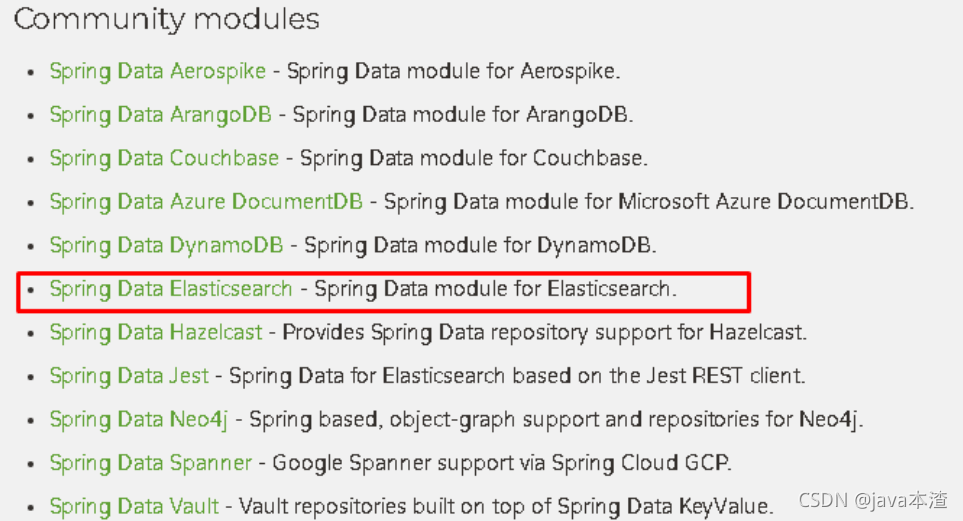The height and width of the screenshot is (521, 963).
Task: Click the Neo4j object-graph support description
Action: (x=556, y=420)
